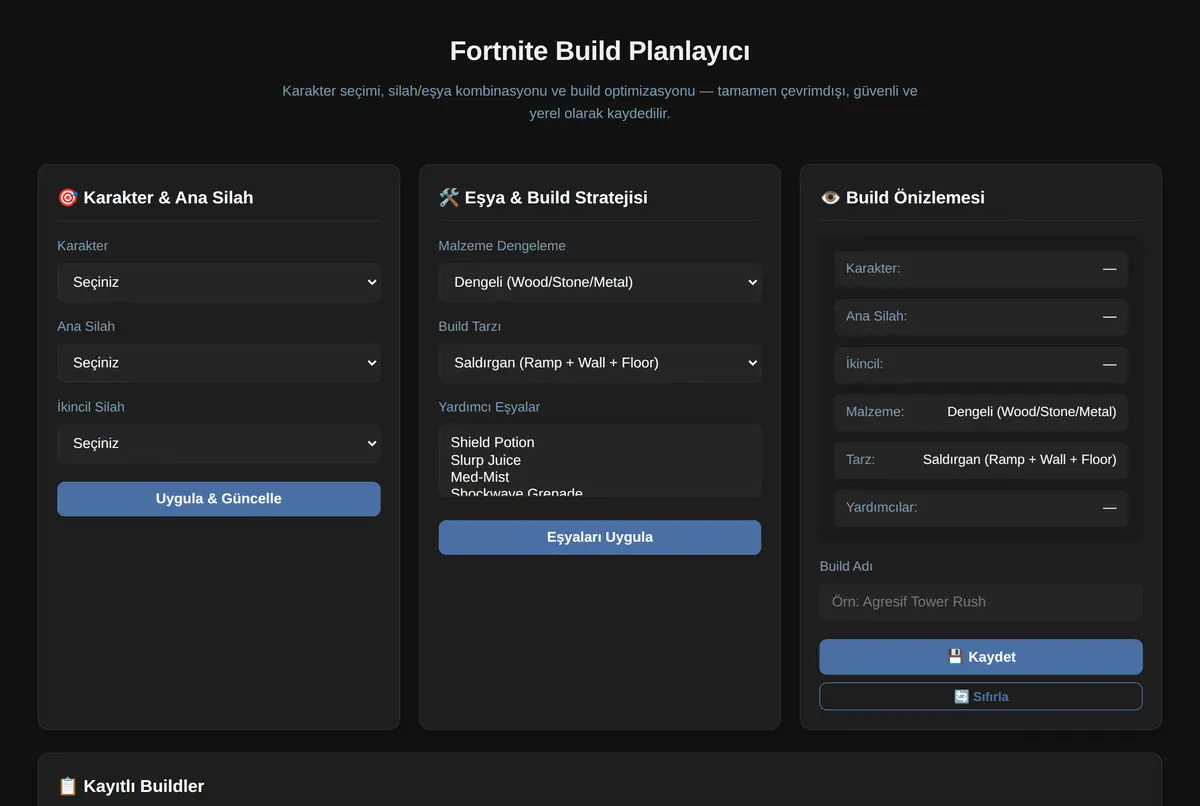Click the Tarz preview value Saldırgan
The height and width of the screenshot is (806, 1200).
pos(1019,459)
